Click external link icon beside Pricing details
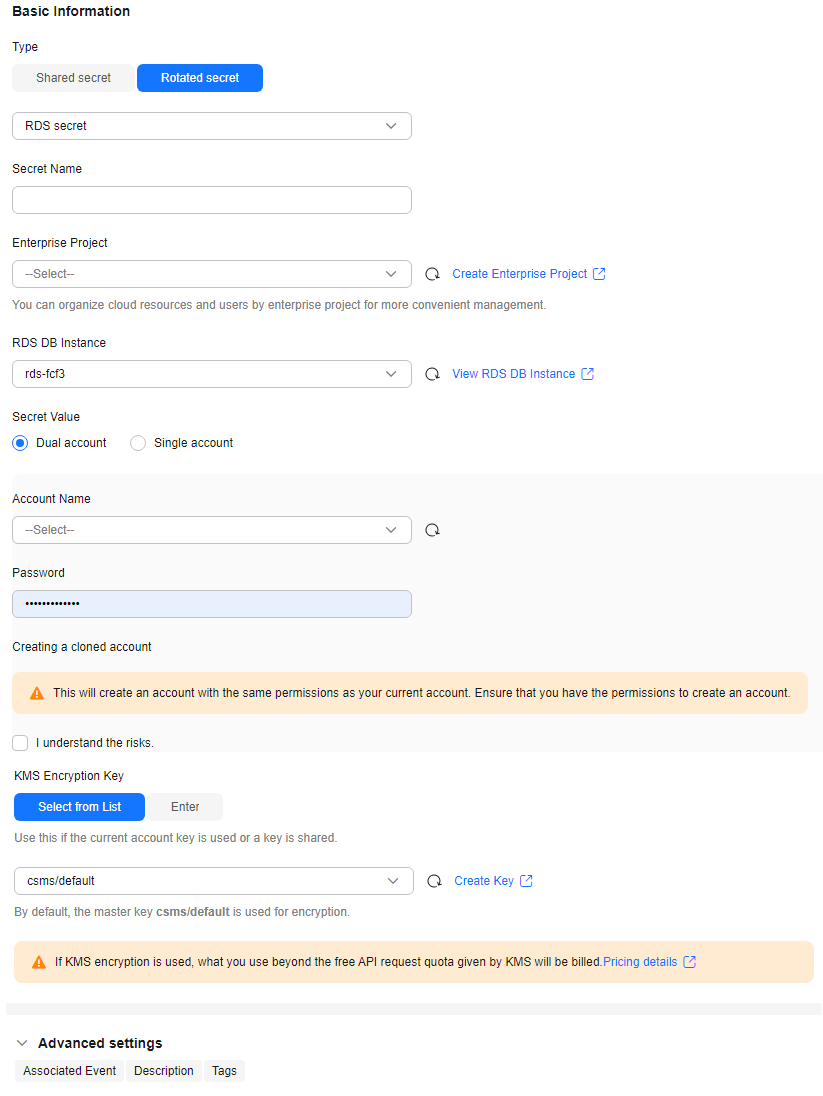 tap(690, 962)
